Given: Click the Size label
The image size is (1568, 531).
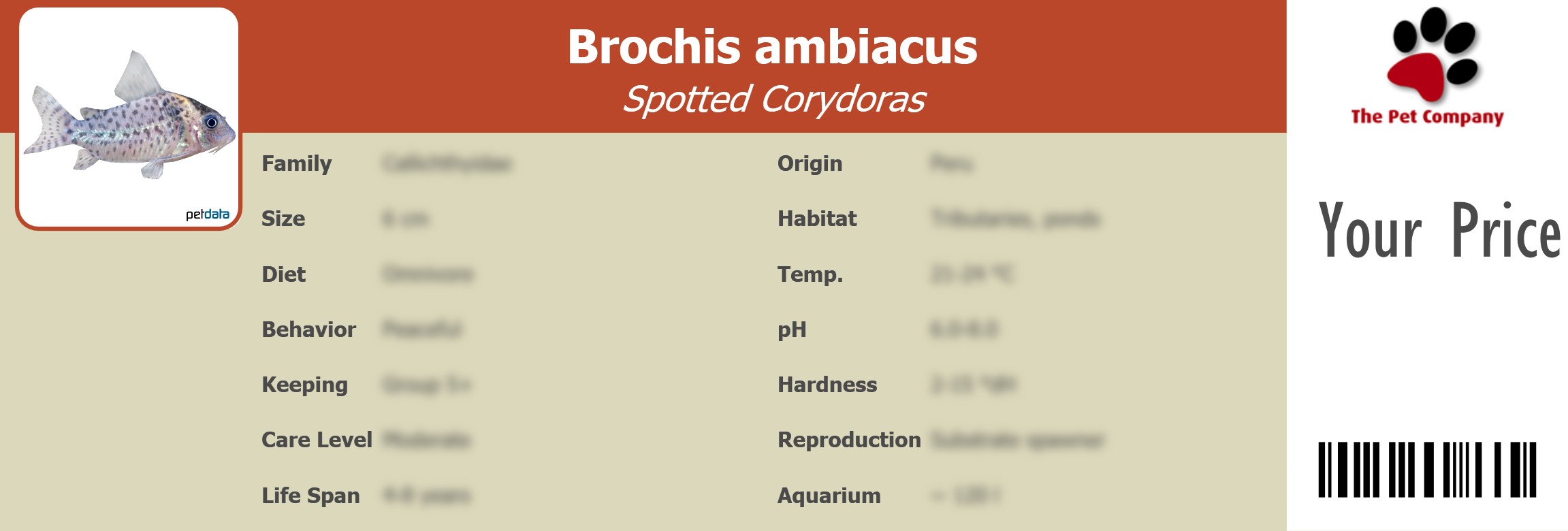Looking at the screenshot, I should coord(283,219).
